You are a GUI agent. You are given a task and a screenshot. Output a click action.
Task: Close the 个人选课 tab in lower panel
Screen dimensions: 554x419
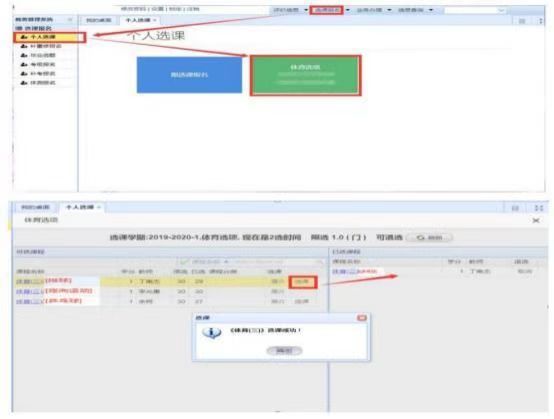pos(99,207)
